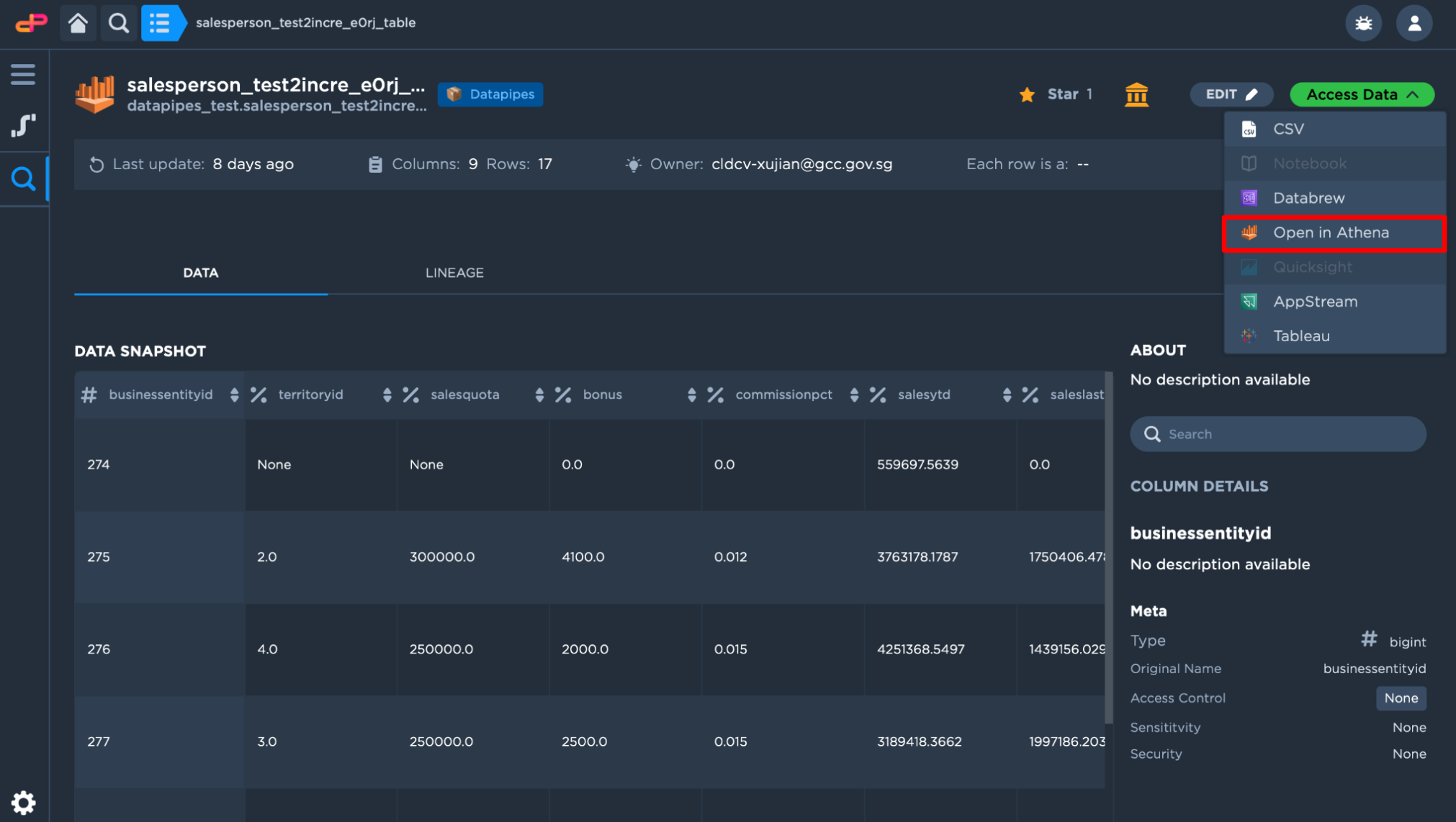Click the app logo in top-left corner
Viewport: 1456px width, 822px height.
pyautogui.click(x=32, y=23)
